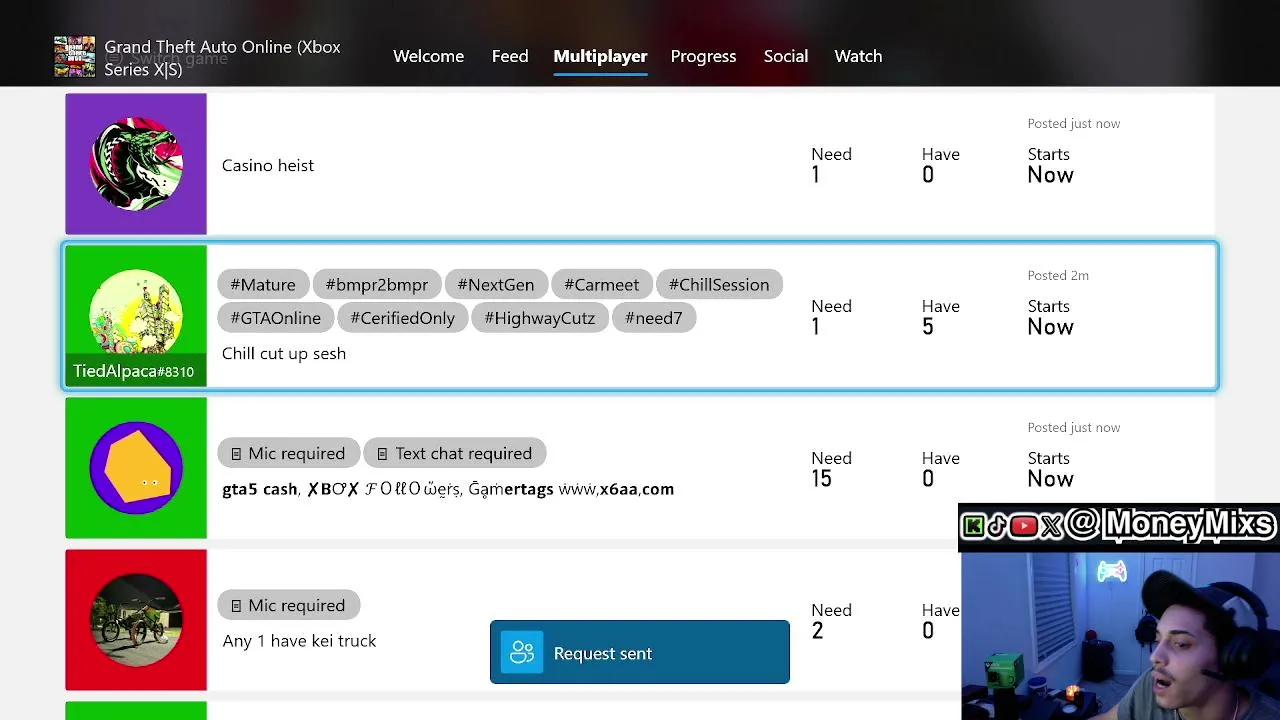
Task: Open the bike gamerpic on red post
Action: pos(136,620)
